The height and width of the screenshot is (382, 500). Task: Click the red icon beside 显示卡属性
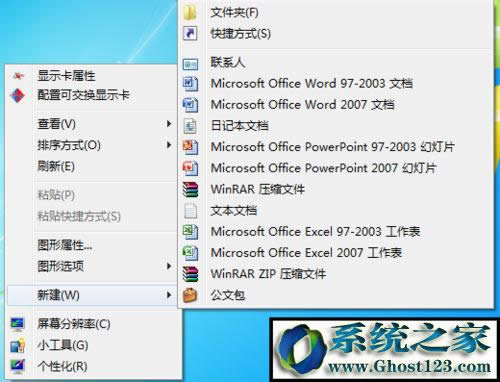click(18, 76)
